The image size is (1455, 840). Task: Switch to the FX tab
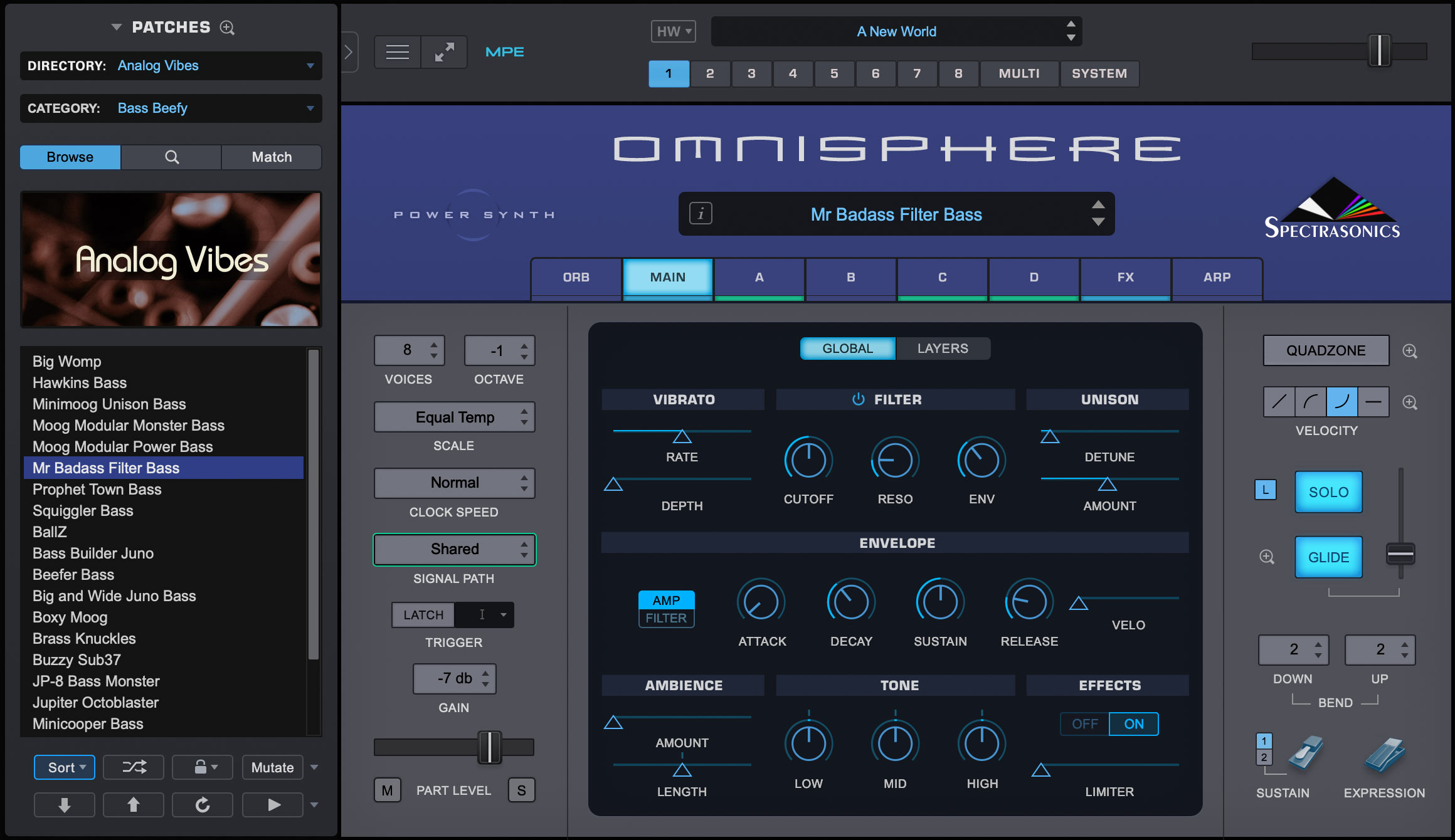(1124, 277)
